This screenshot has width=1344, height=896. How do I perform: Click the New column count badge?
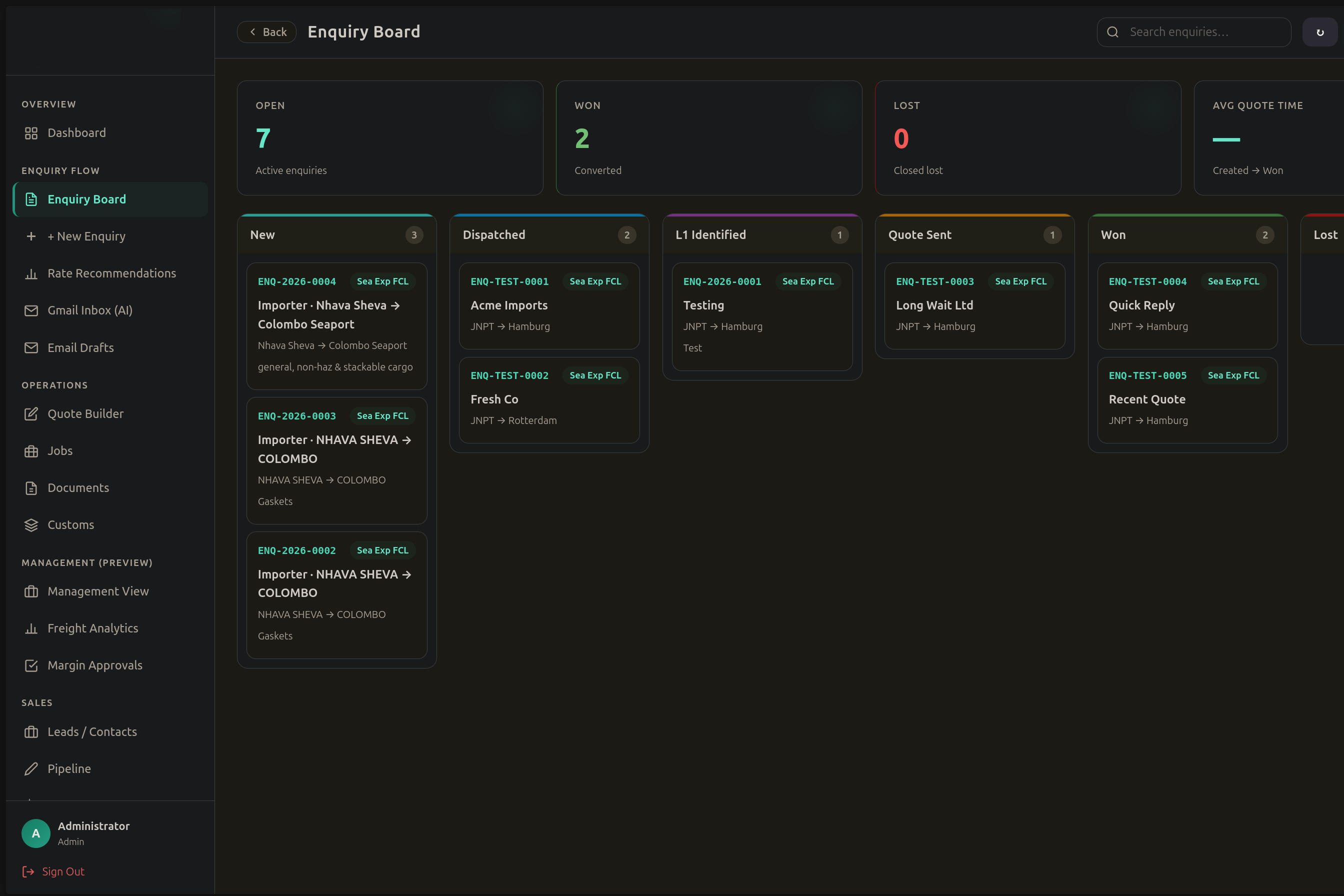click(414, 235)
